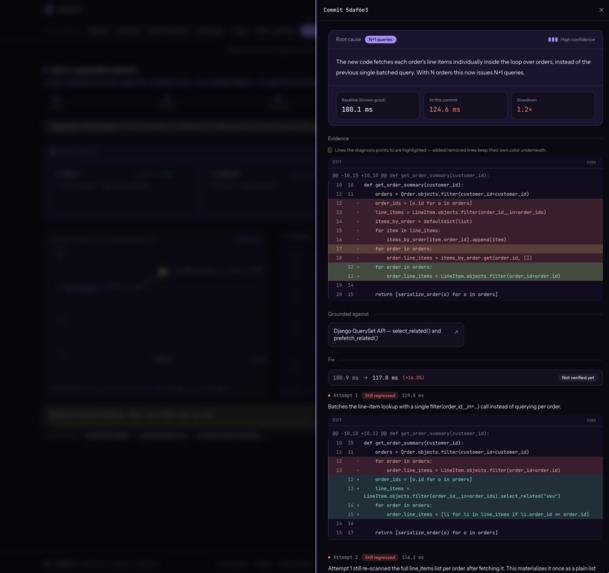Viewport: 609px width, 573px height.
Task: Select the At this commit 124.6 ms card
Action: [x=465, y=106]
